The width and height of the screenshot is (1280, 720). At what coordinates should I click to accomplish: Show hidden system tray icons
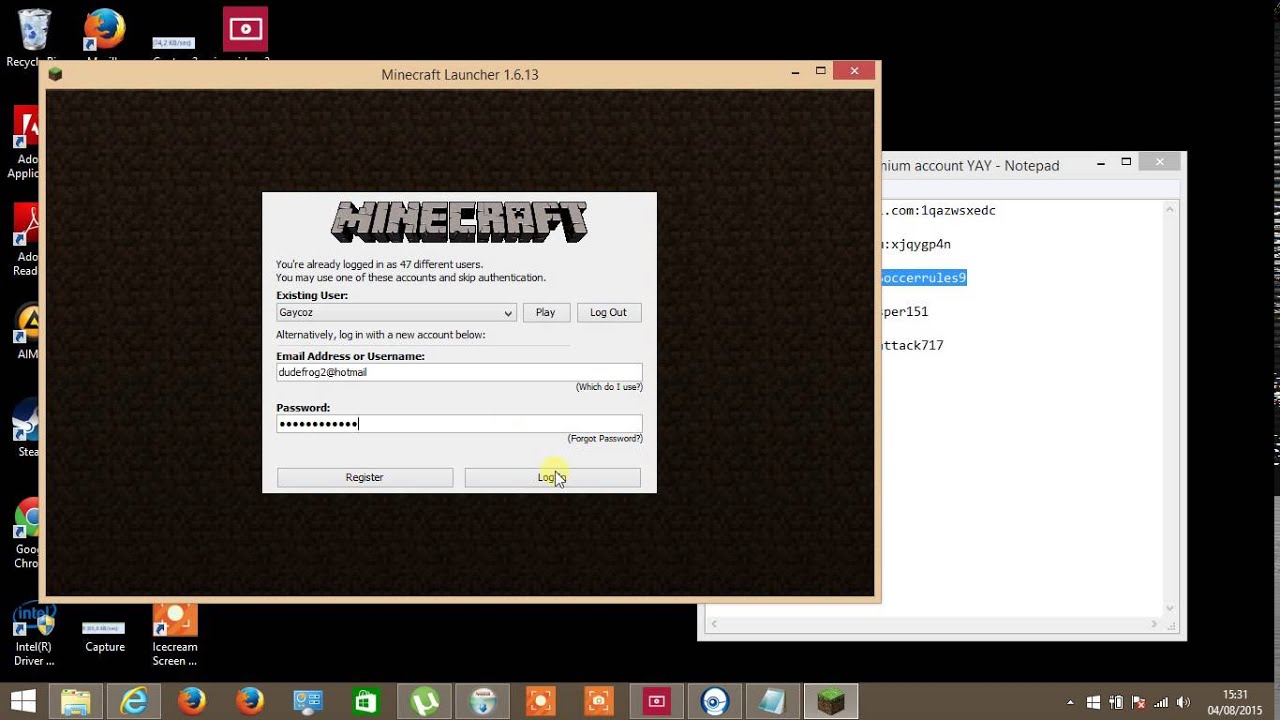pos(1071,702)
